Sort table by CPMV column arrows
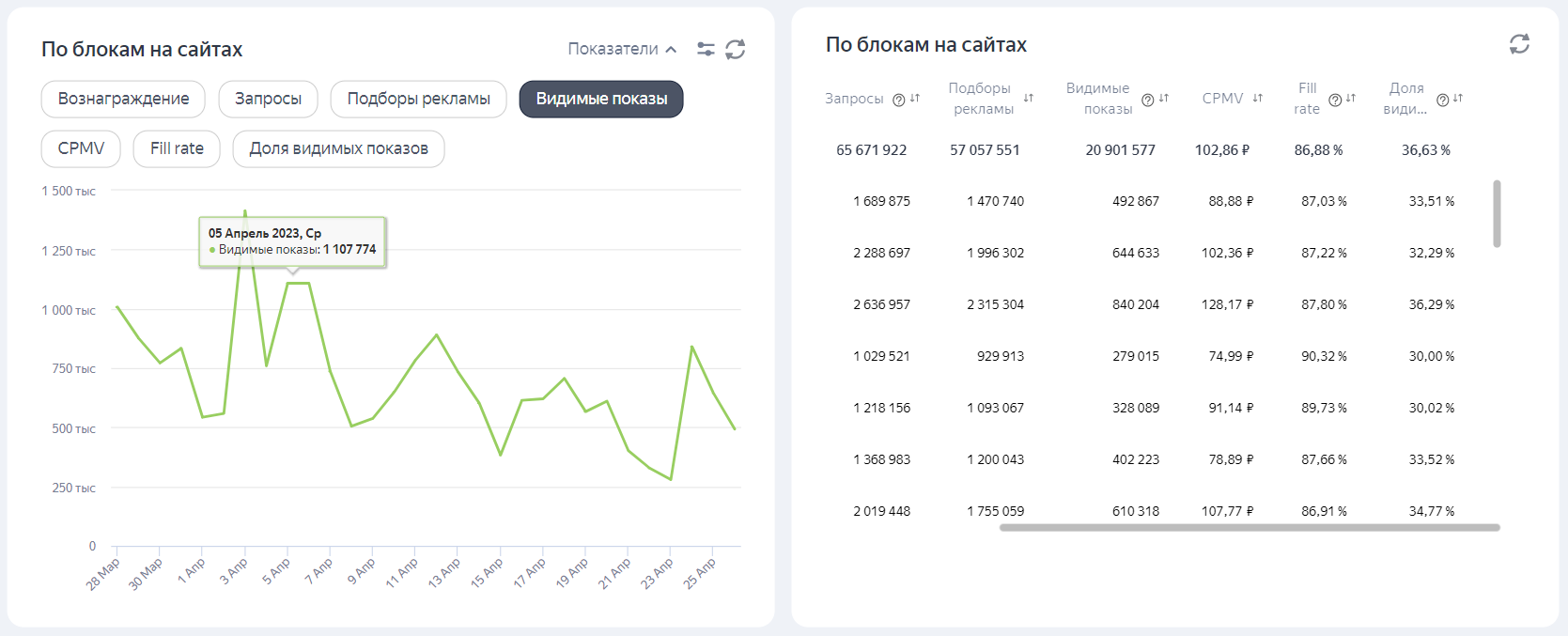 (1258, 99)
